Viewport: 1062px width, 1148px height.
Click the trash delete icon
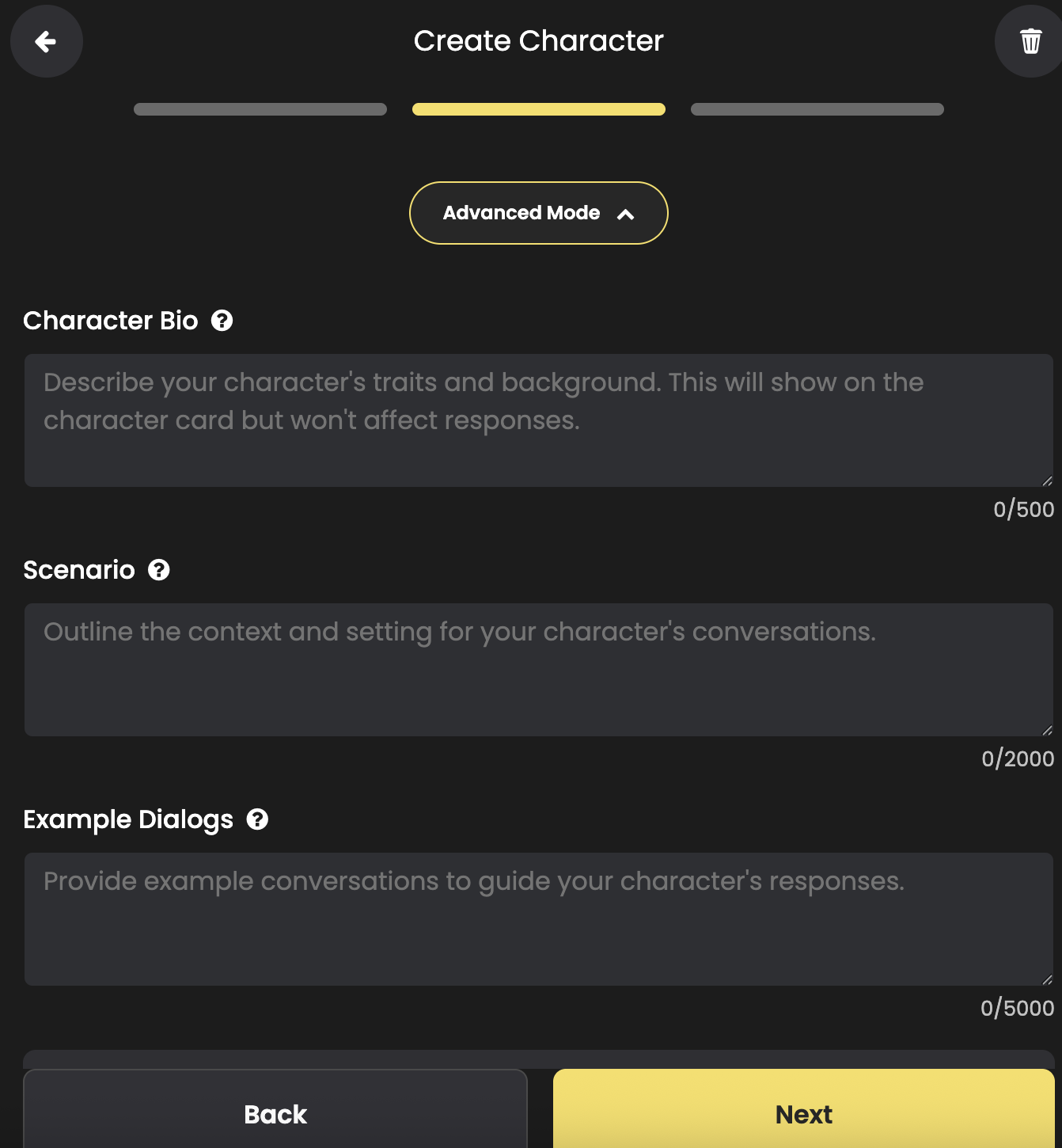[1030, 41]
